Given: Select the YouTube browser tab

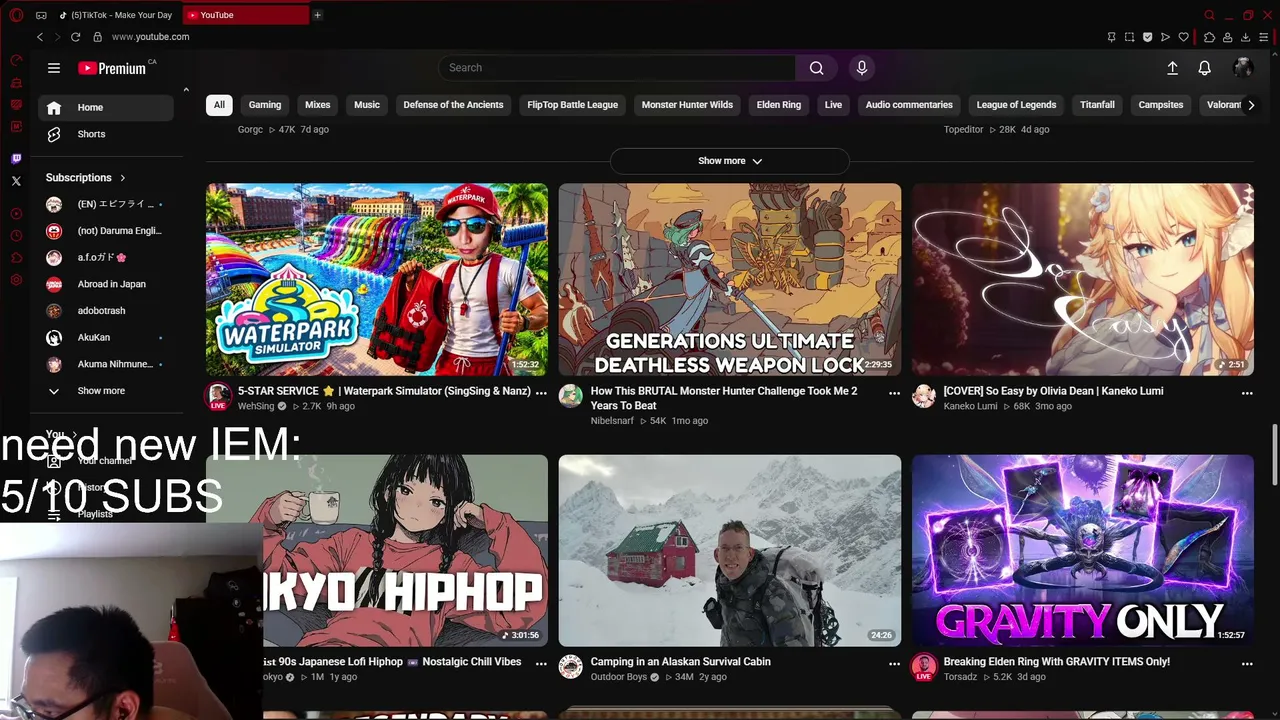Looking at the screenshot, I should (x=246, y=15).
